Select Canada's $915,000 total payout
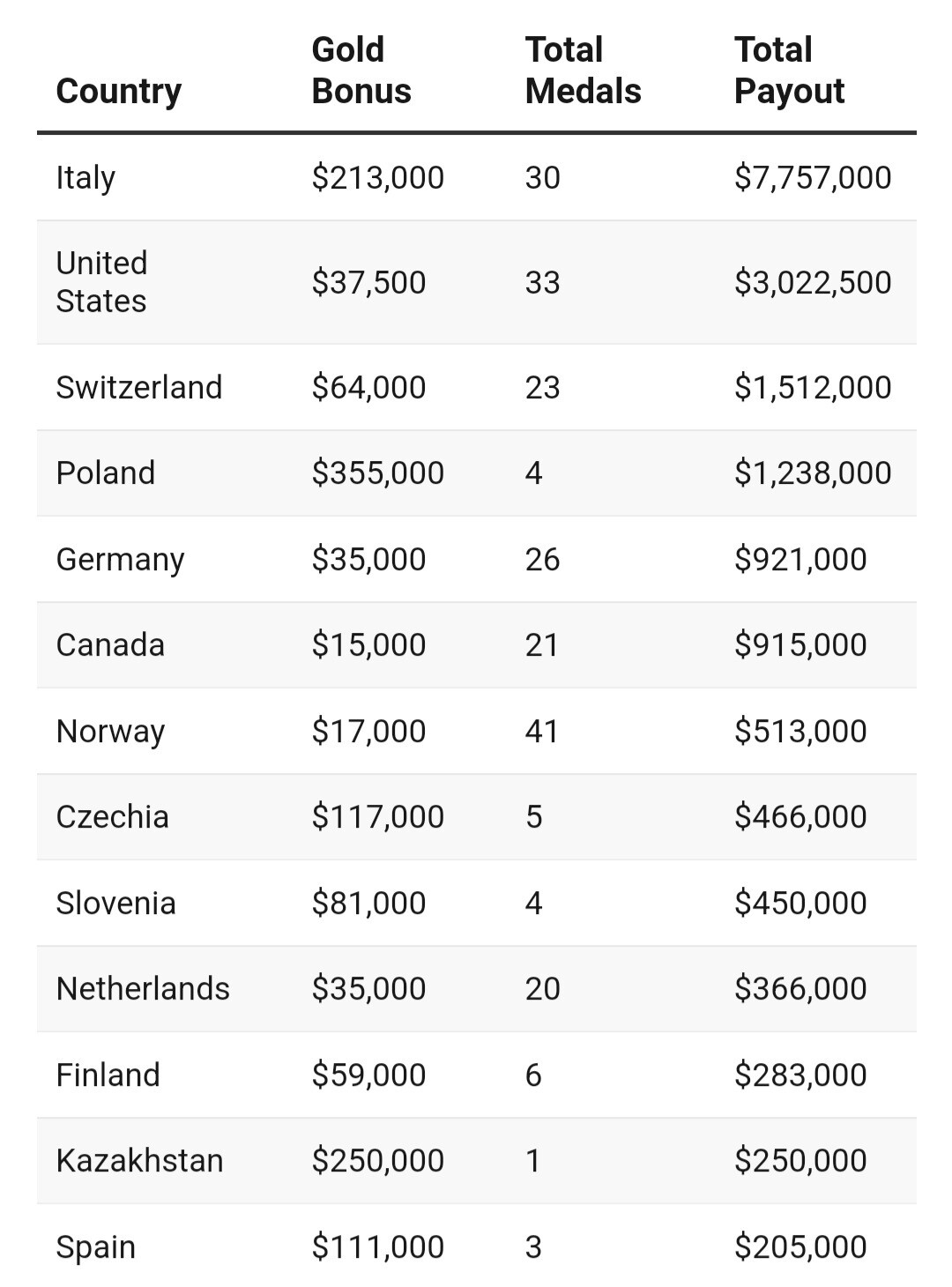 (800, 644)
